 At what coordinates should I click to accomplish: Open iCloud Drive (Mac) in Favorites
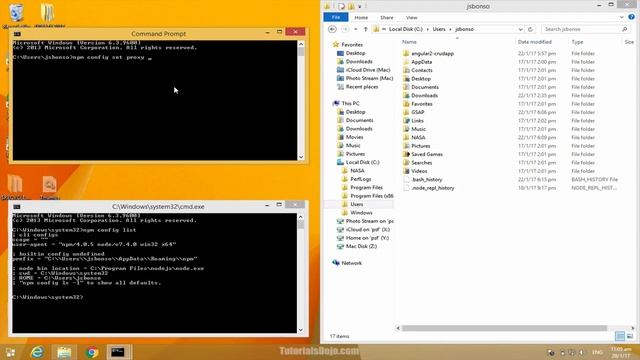pos(367,70)
